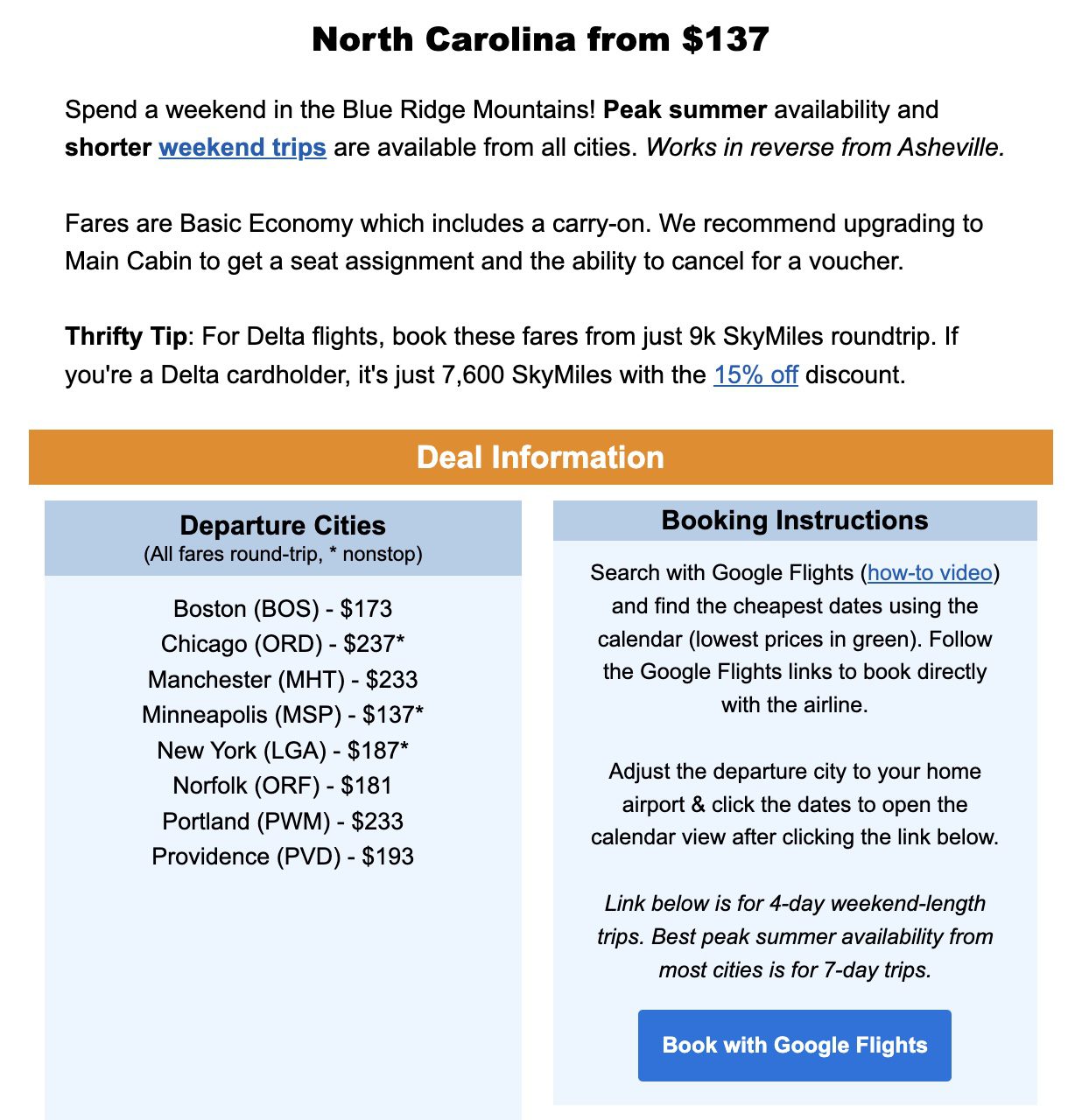Select the Chicago (ORD) $237 fare
This screenshot has width=1082, height=1120.
pos(283,644)
